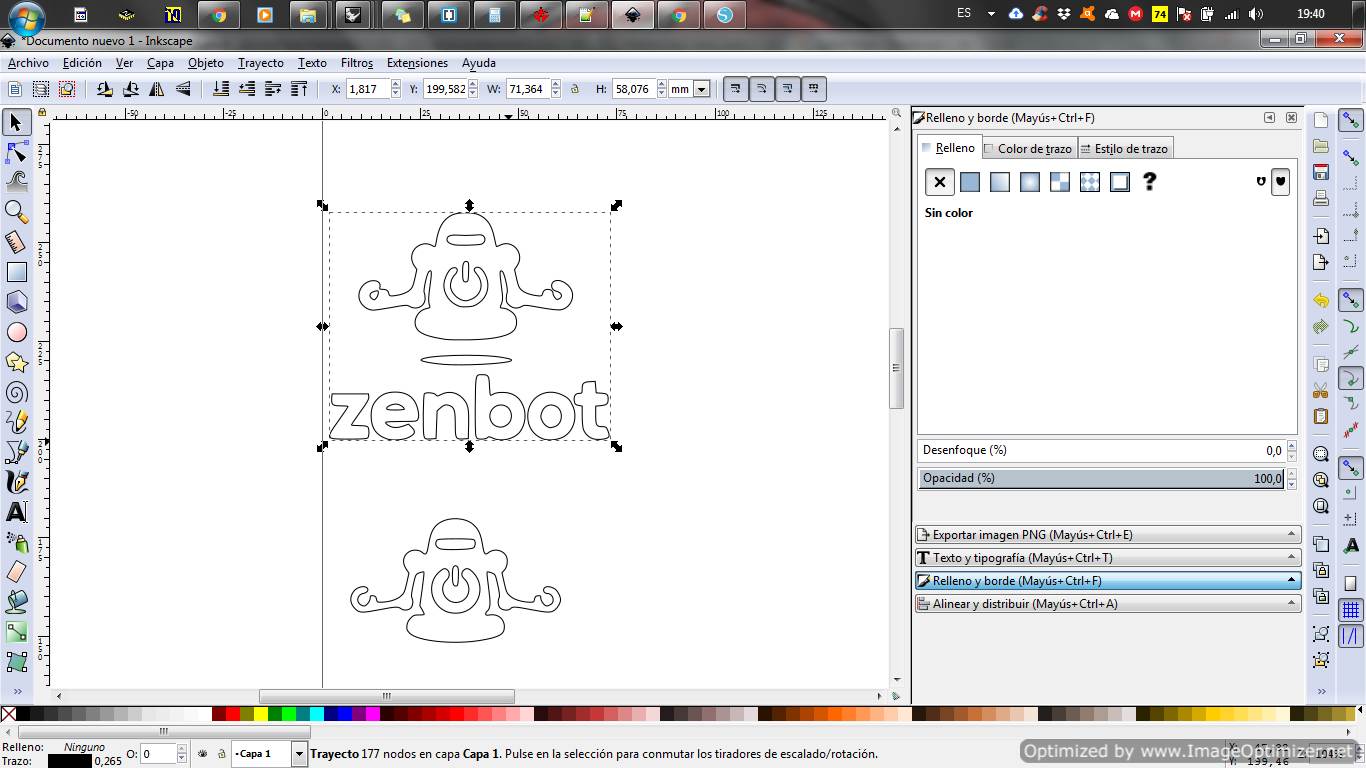1366x768 pixels.
Task: Click Rotate 90 degrees counter-clockwise icon
Action: click(x=105, y=89)
